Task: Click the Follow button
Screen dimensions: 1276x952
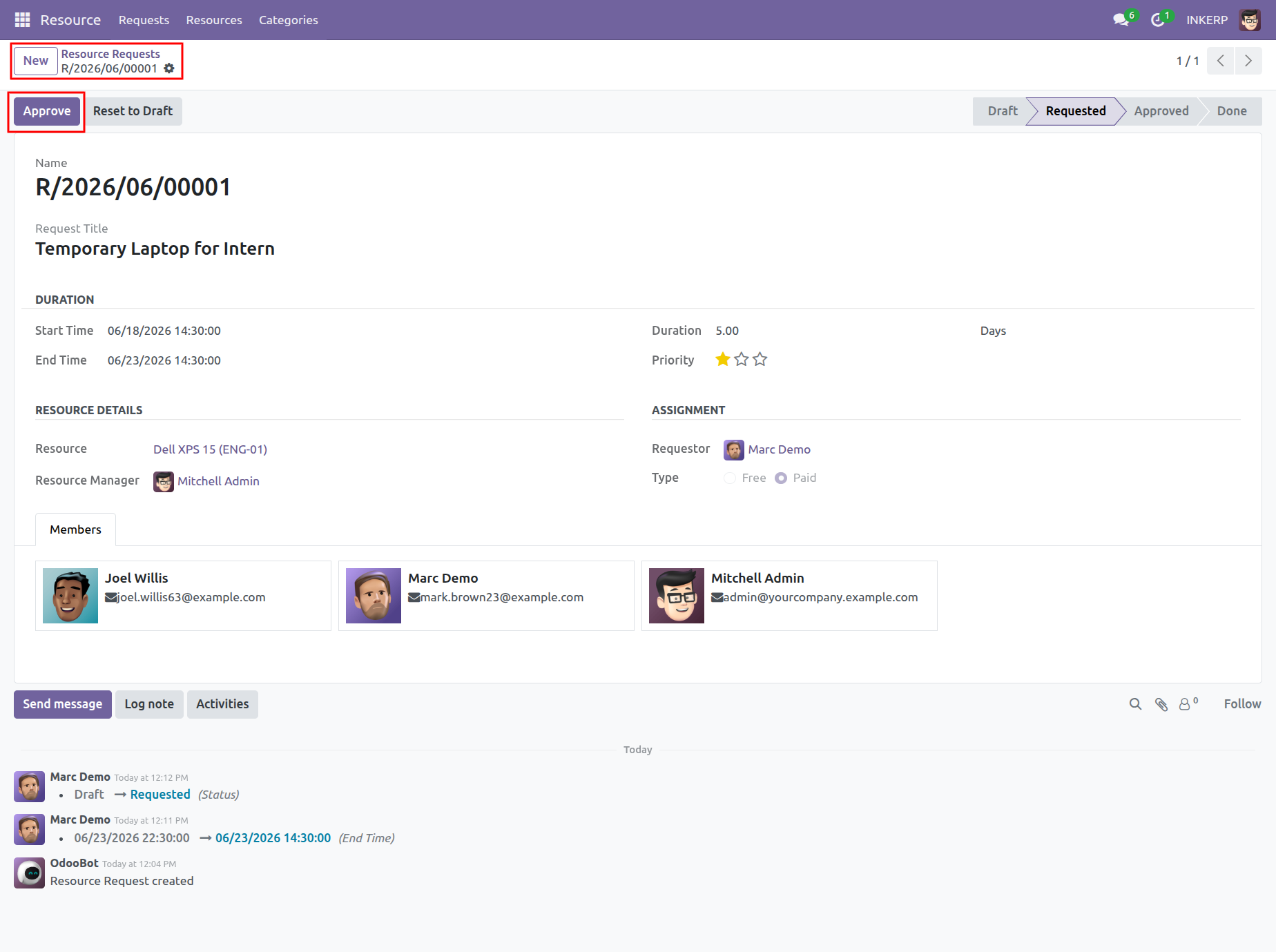Action: click(1242, 704)
